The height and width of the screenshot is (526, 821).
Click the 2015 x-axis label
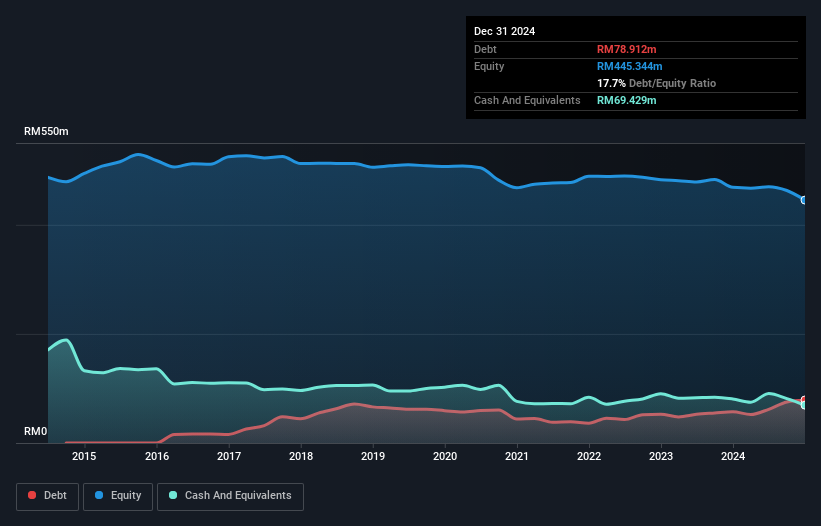pyautogui.click(x=84, y=456)
